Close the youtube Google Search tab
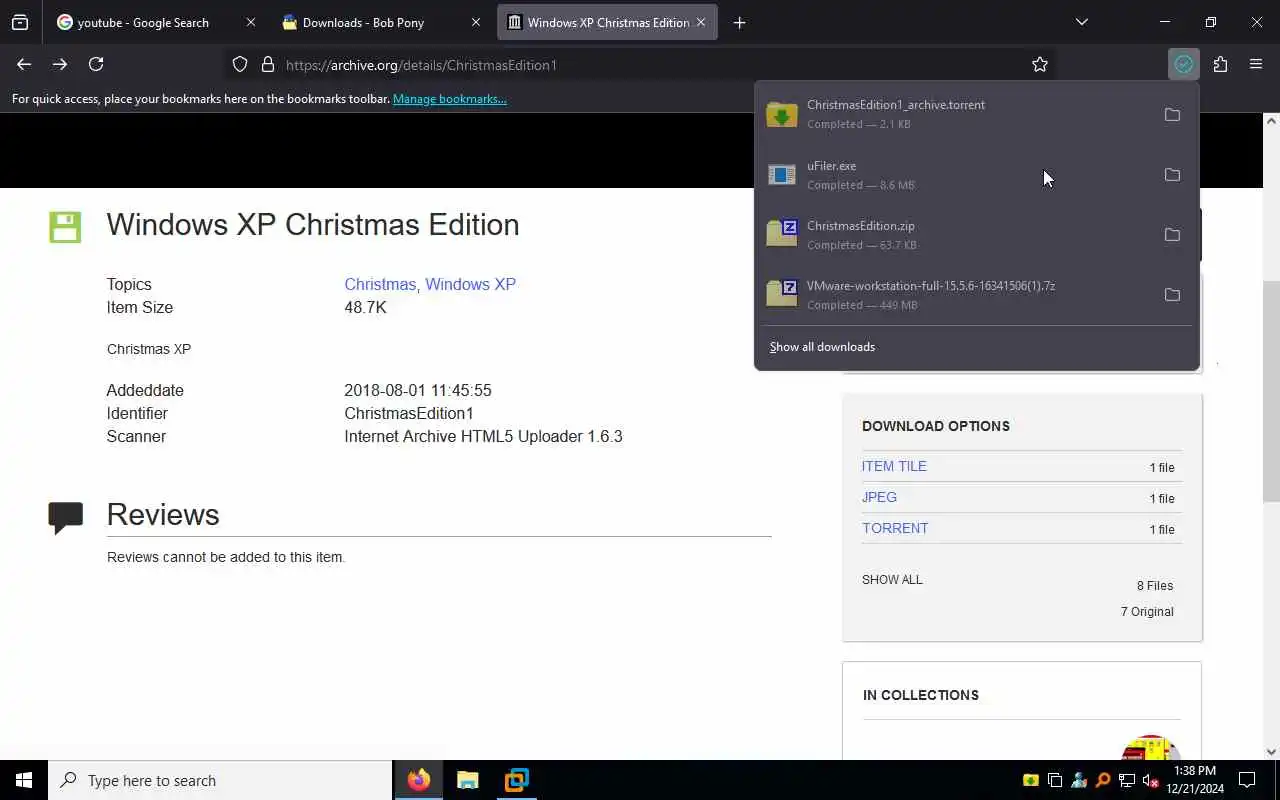The image size is (1280, 800). [x=250, y=22]
